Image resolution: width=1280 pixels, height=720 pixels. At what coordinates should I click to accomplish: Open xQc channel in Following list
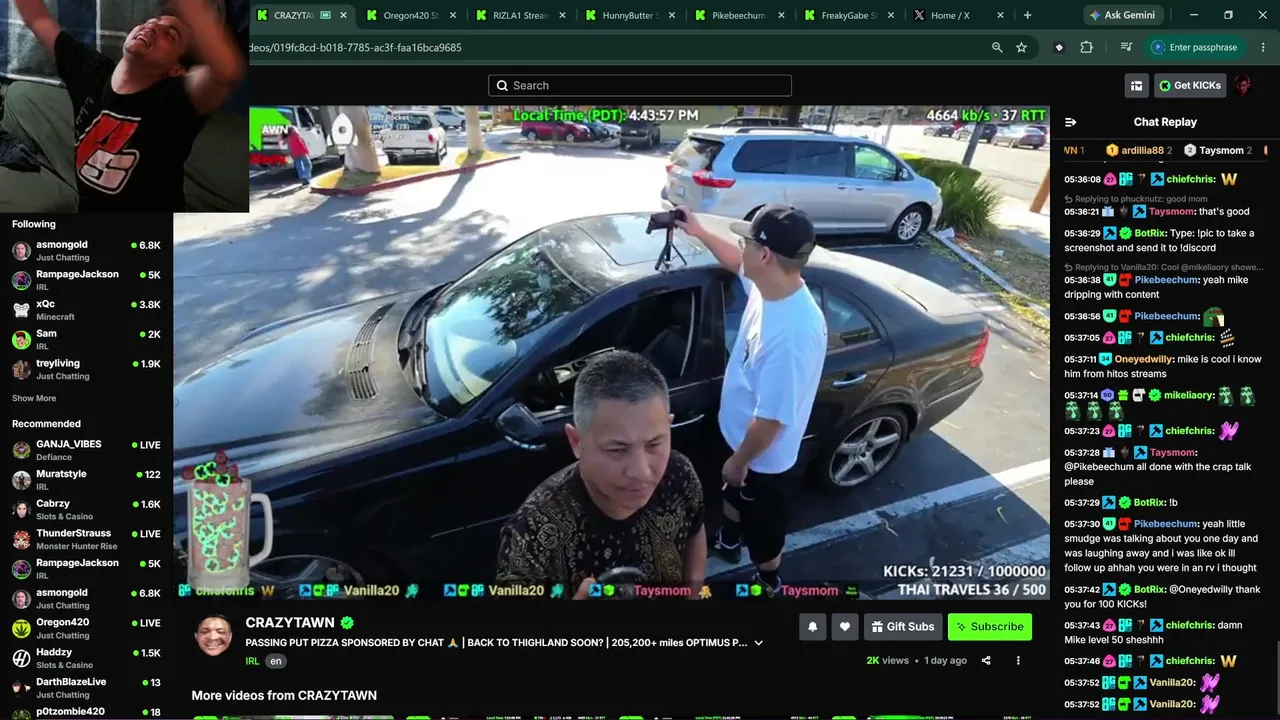click(86, 309)
